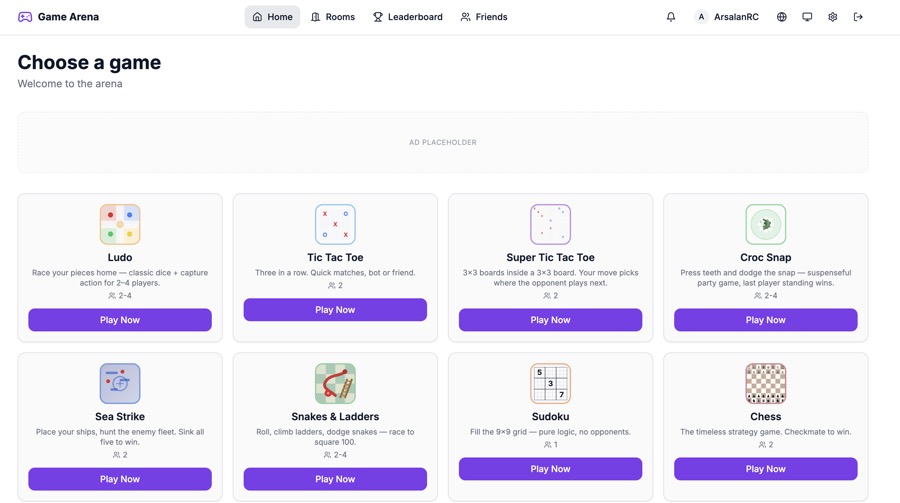Viewport: 900px width, 503px height.
Task: Select the Home navigation tab
Action: click(x=273, y=17)
